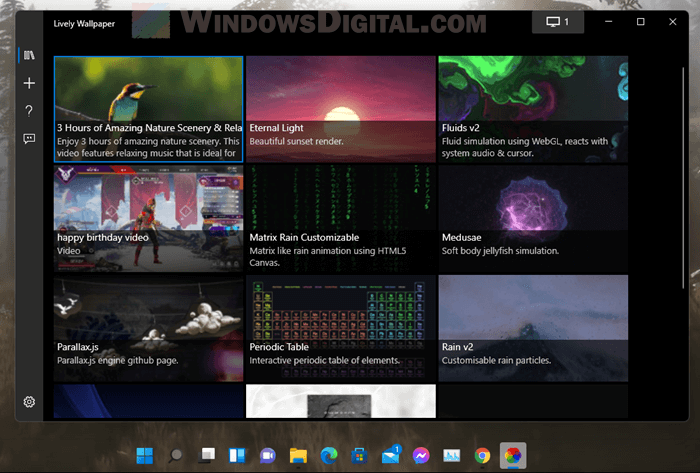Close the Lively Wallpaper window
This screenshot has width=700, height=473.
pyautogui.click(x=673, y=22)
